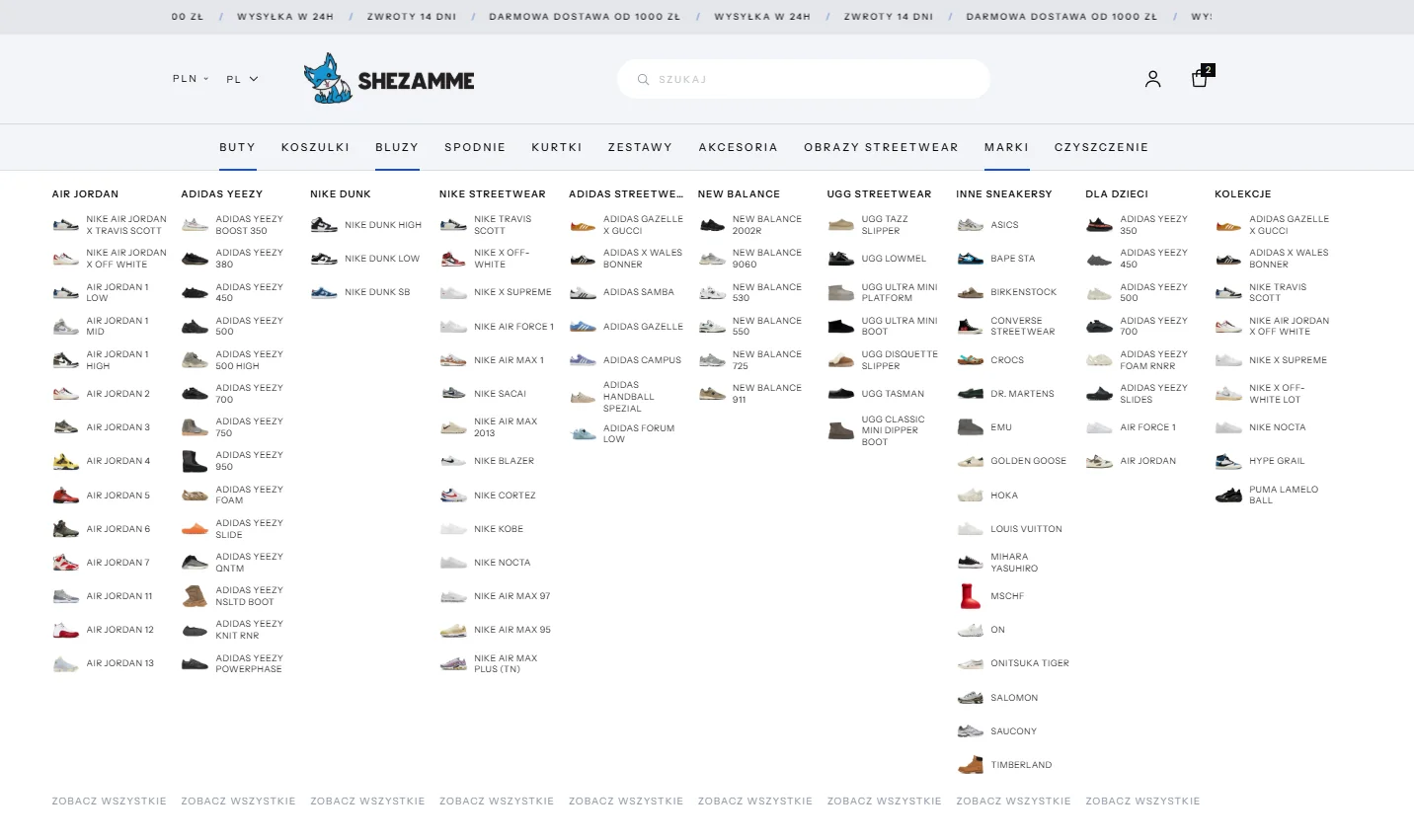The height and width of the screenshot is (840, 1414).
Task: Open the user account icon
Action: (x=1152, y=79)
